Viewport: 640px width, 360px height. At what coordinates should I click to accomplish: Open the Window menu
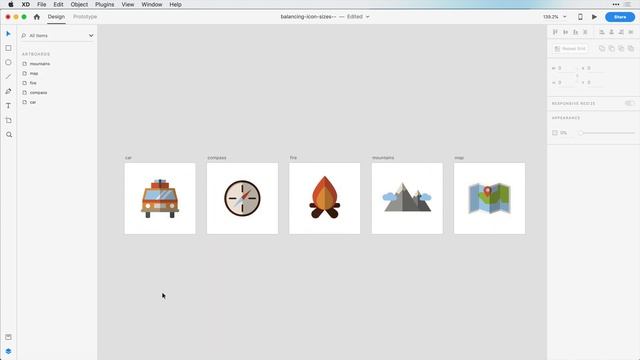point(152,4)
